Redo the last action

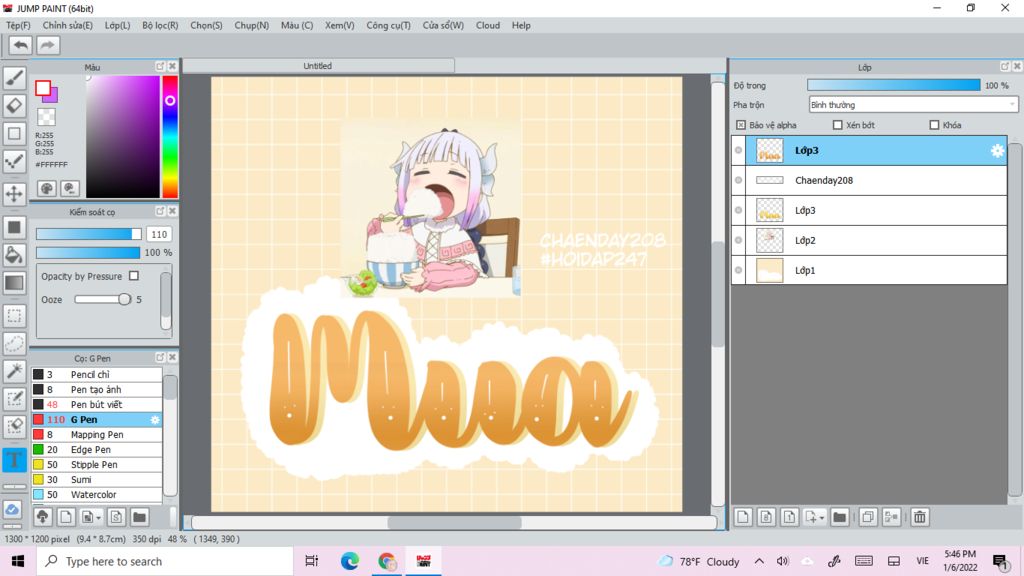point(47,45)
